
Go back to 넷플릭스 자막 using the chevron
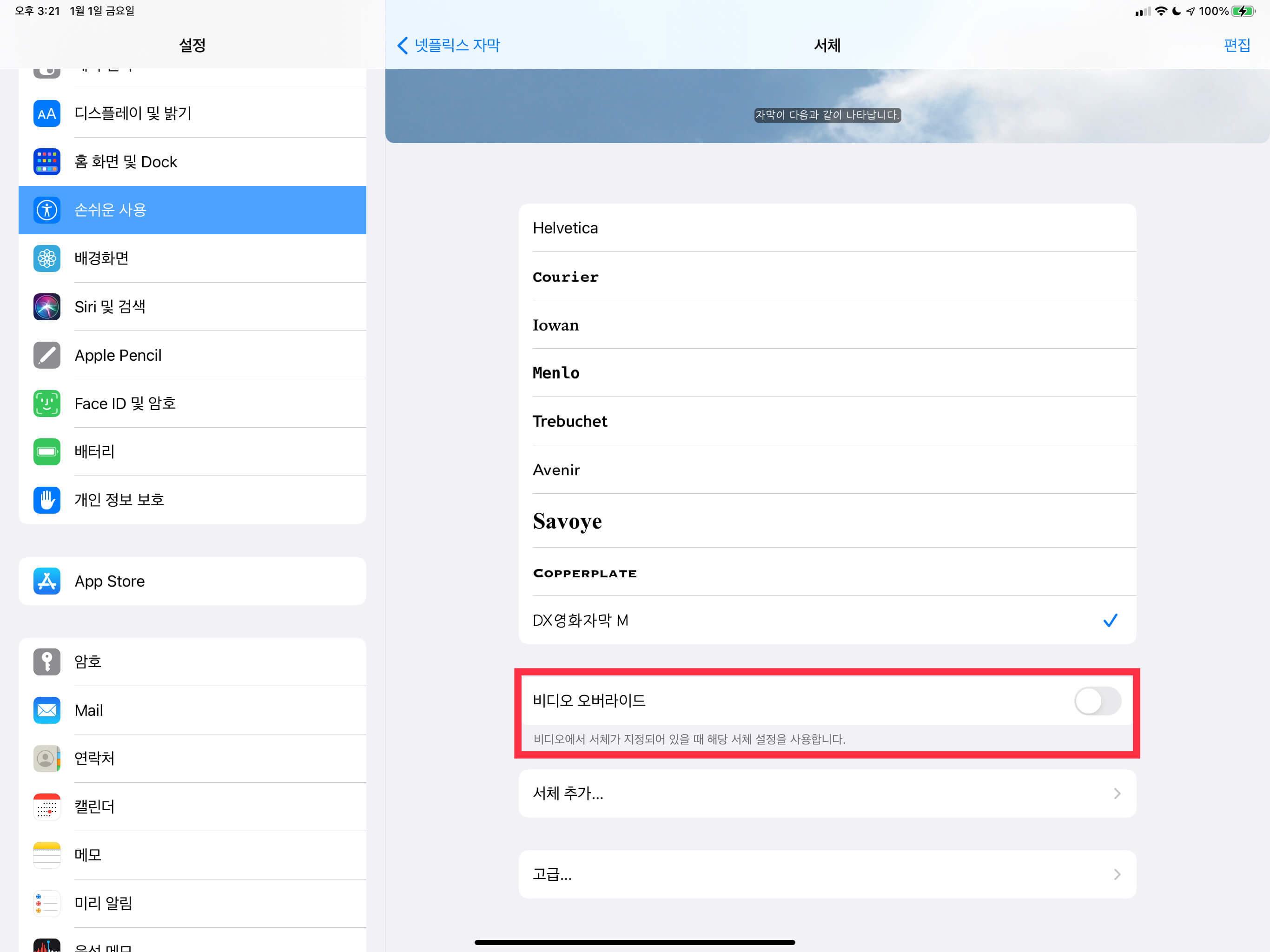[403, 46]
